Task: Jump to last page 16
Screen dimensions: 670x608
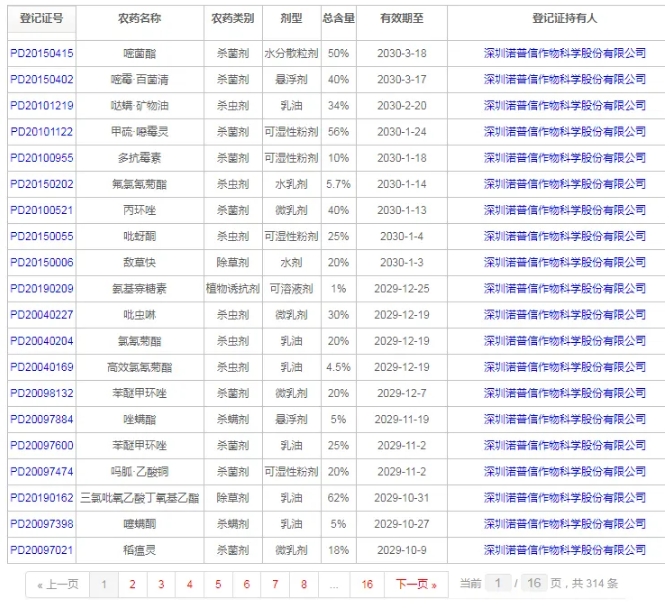Action: pos(367,584)
